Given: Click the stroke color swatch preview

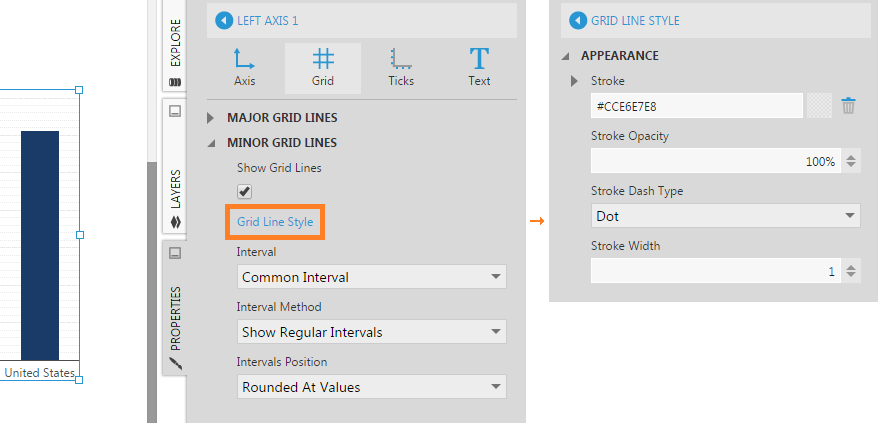Looking at the screenshot, I should click(820, 105).
